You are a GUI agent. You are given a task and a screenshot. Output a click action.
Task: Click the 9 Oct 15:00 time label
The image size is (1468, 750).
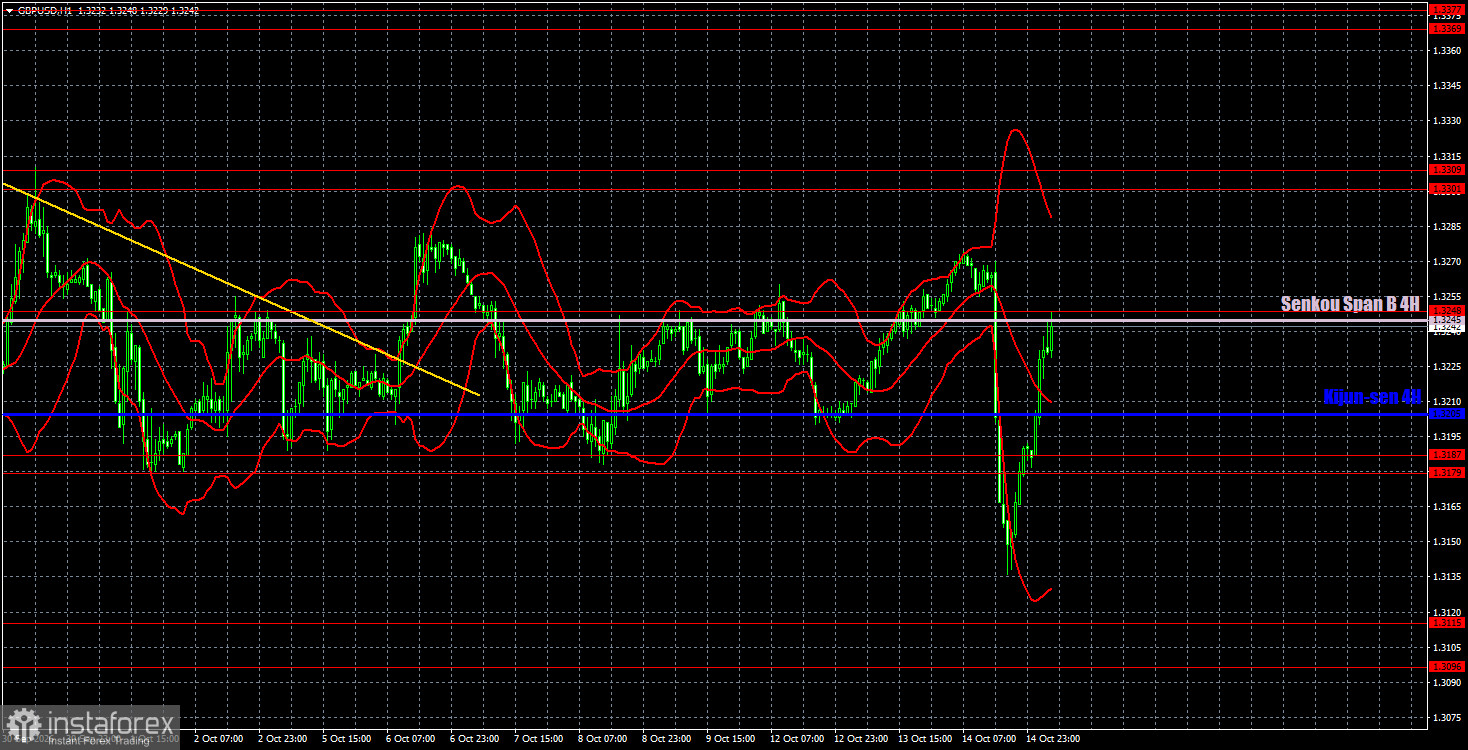730,739
